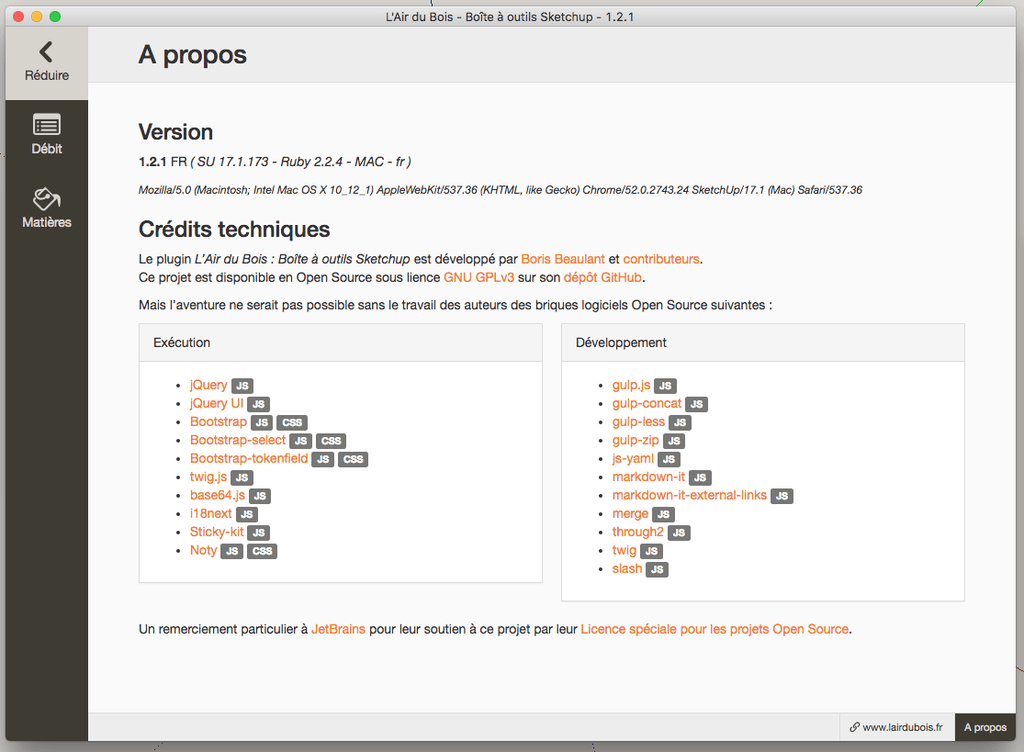
Task: Click the JS badge next to markdown-it-external-links
Action: coord(782,496)
